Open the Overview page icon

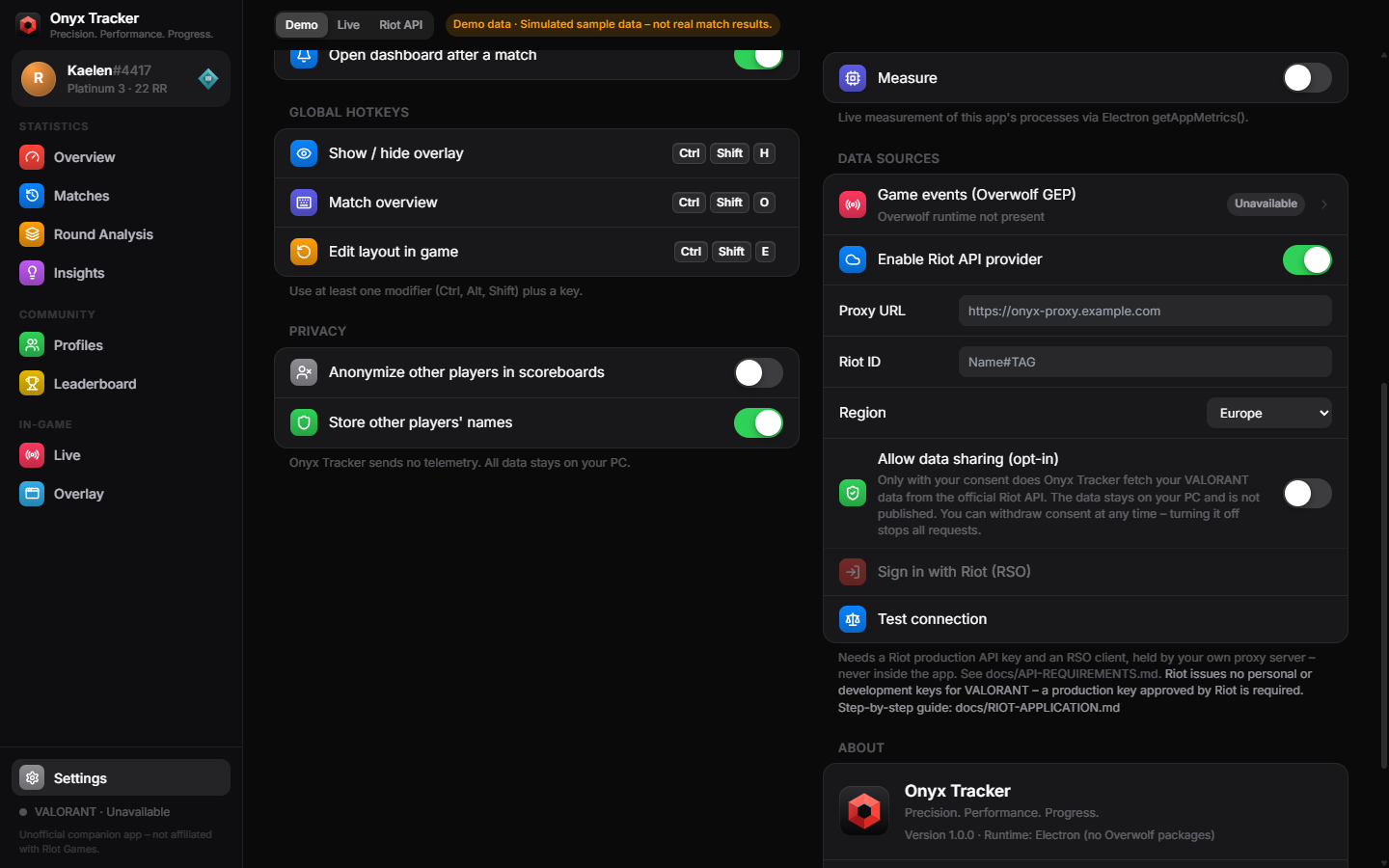pos(32,157)
